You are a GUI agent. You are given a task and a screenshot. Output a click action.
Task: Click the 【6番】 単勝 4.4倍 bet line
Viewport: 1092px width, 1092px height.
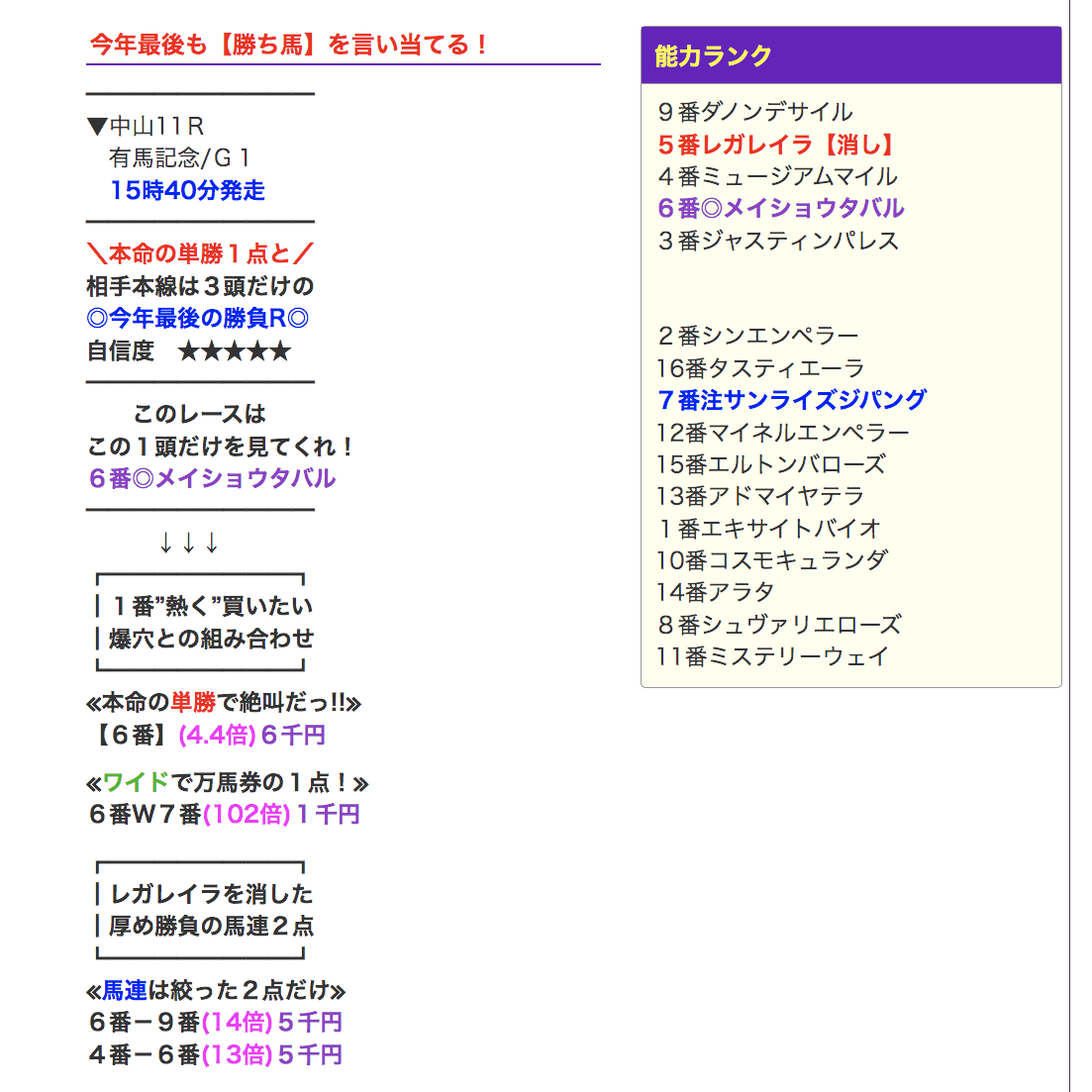point(207,736)
